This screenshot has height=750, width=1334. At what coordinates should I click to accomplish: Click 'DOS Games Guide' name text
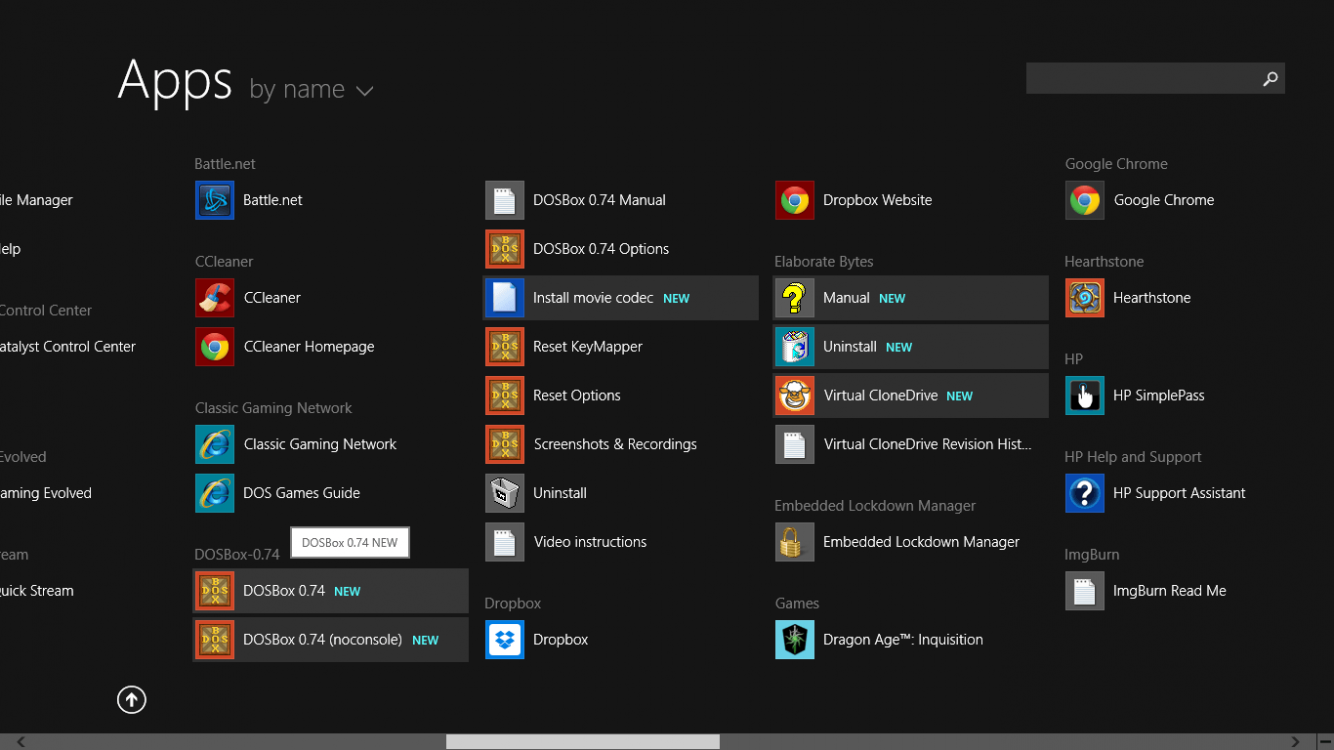pos(301,493)
